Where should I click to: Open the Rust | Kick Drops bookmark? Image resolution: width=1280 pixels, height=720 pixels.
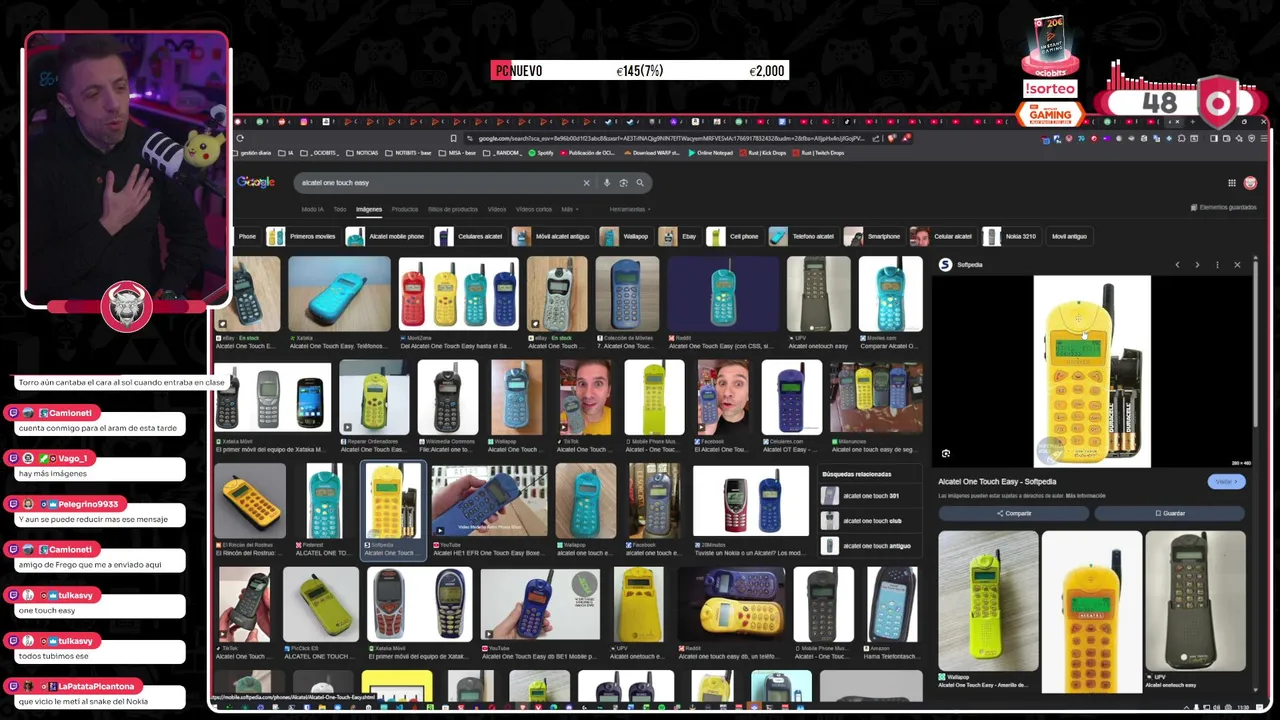(x=764, y=153)
